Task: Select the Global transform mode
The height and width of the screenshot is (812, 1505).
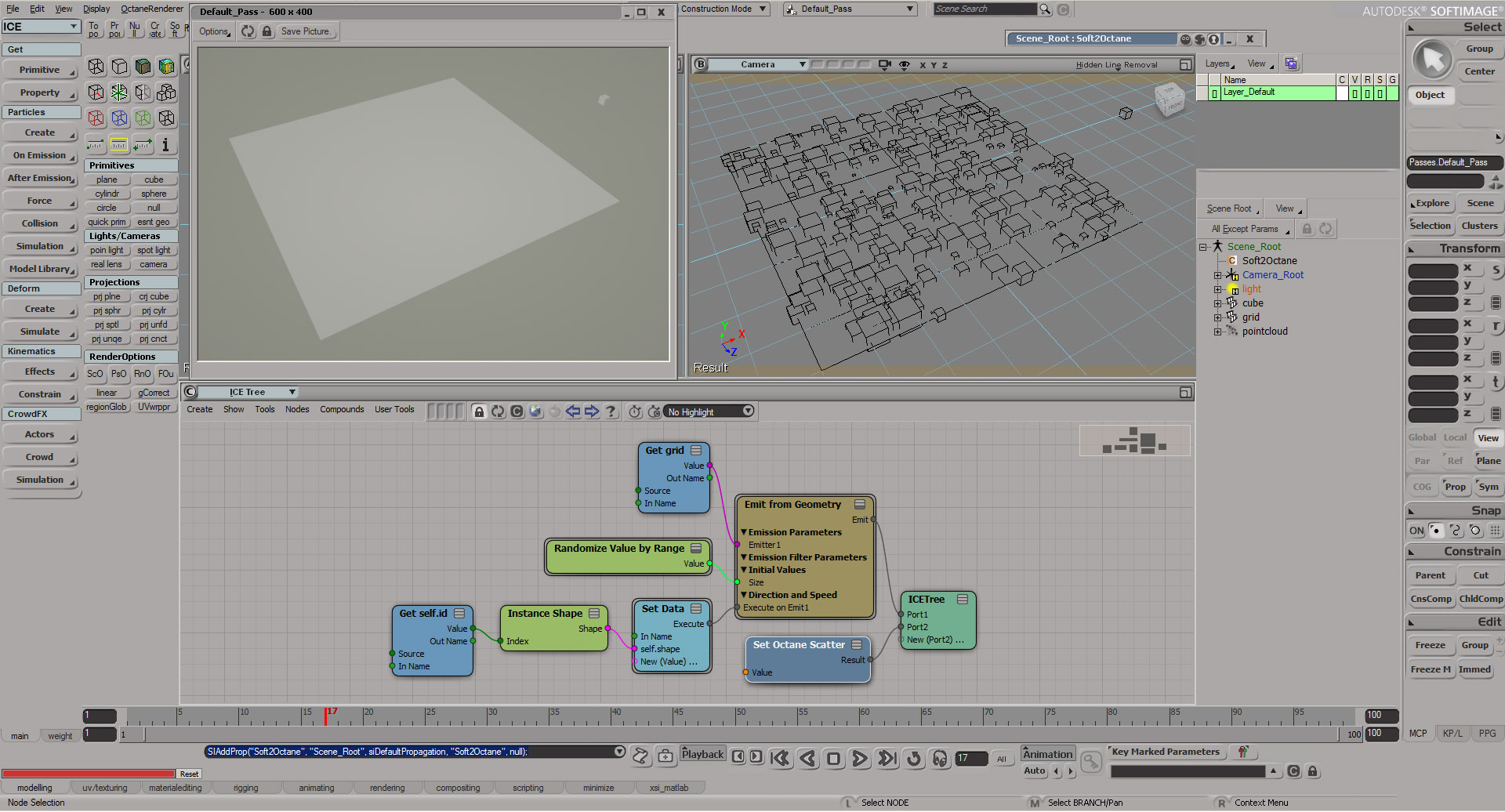Action: (x=1422, y=438)
